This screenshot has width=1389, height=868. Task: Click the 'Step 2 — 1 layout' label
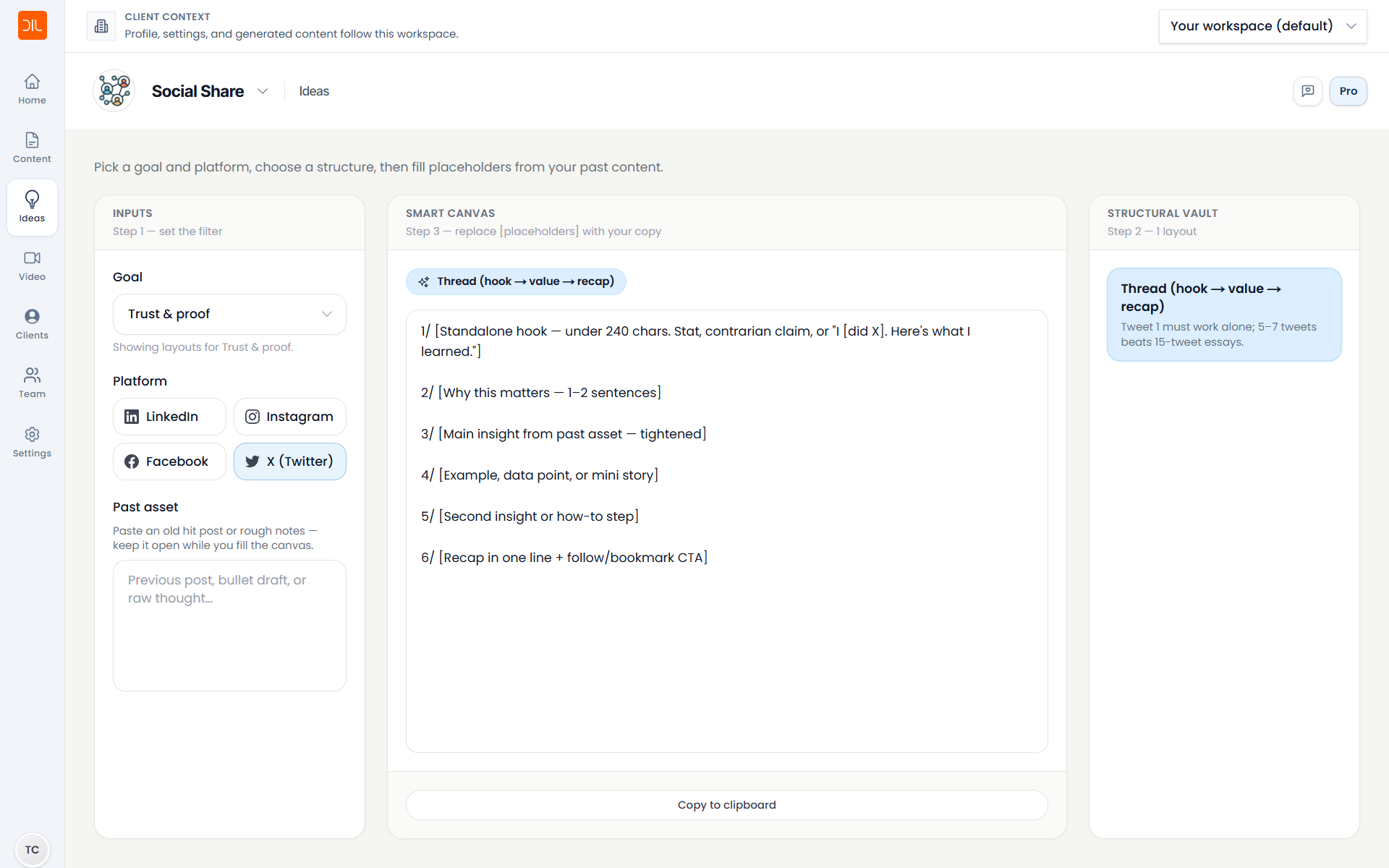coord(1152,231)
